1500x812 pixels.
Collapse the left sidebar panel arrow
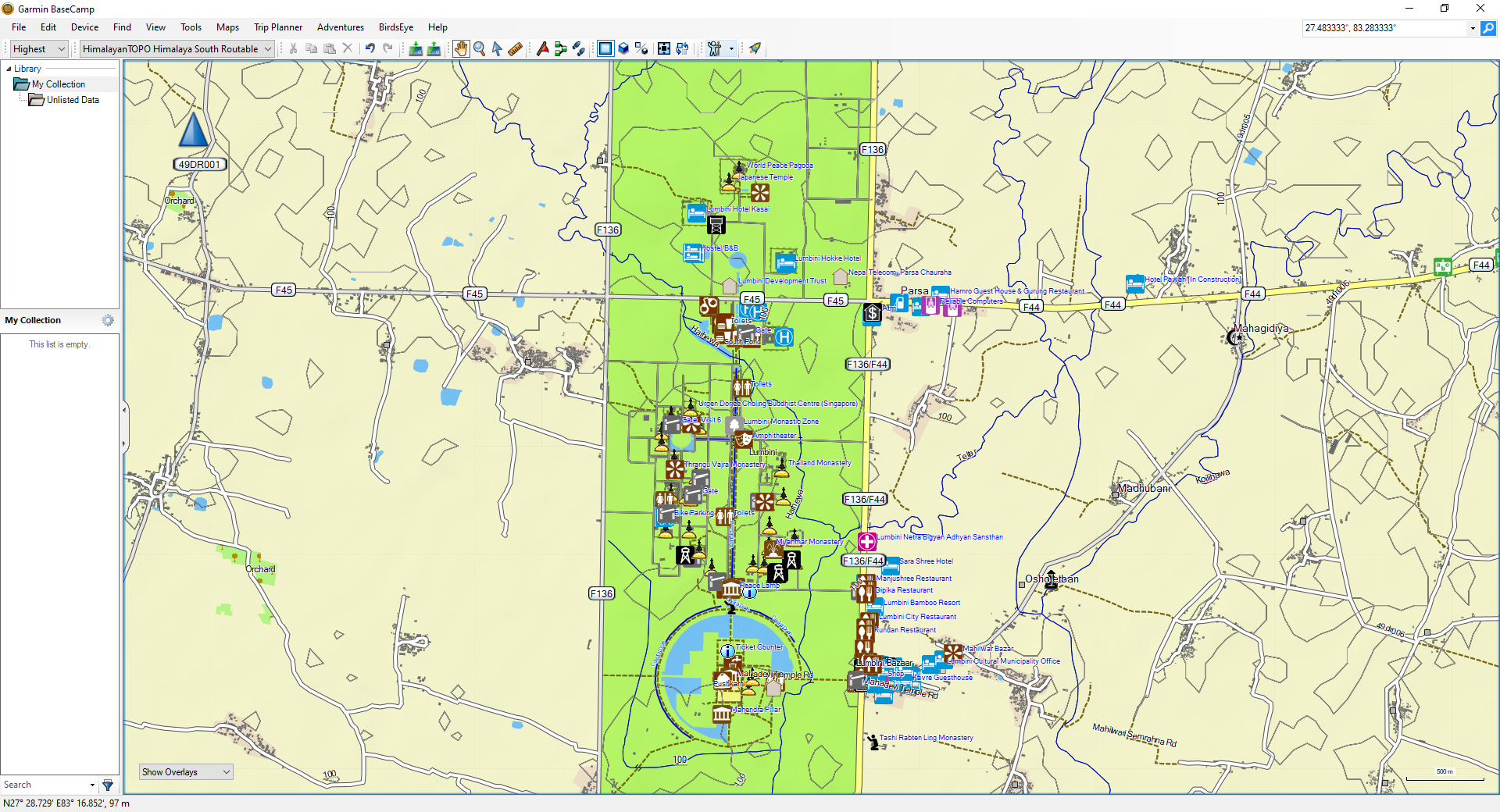123,409
